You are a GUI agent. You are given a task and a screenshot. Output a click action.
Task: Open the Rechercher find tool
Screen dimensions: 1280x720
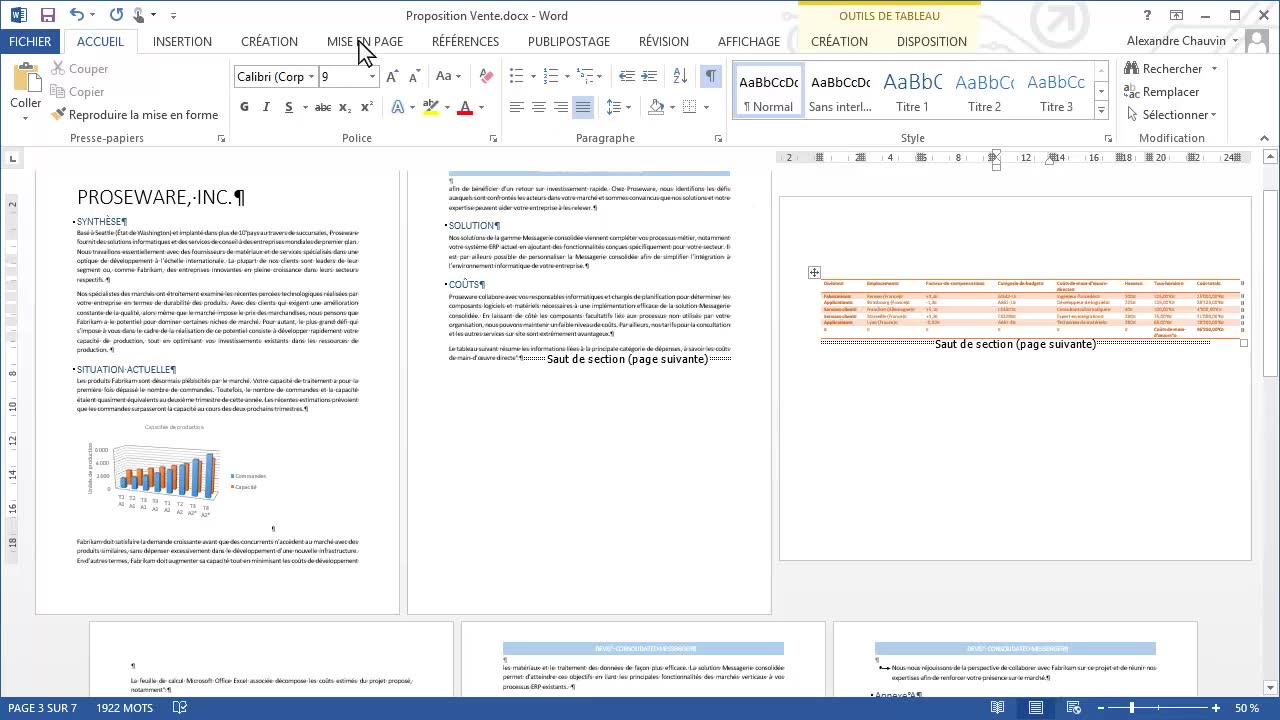(1162, 69)
